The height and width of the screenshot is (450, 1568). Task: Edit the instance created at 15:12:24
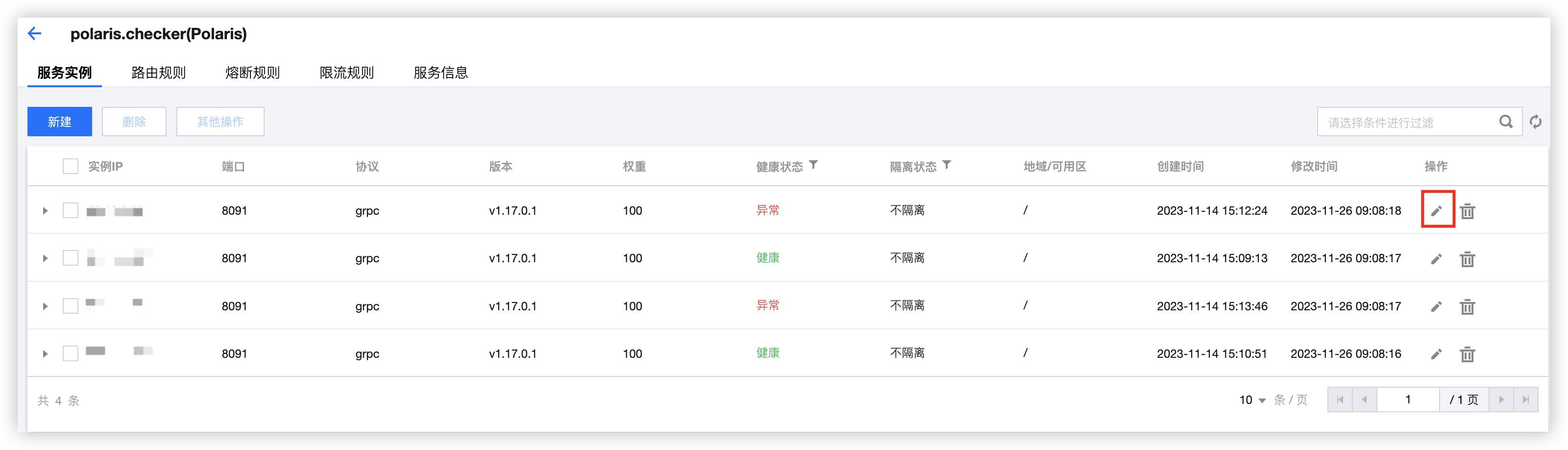(1437, 211)
